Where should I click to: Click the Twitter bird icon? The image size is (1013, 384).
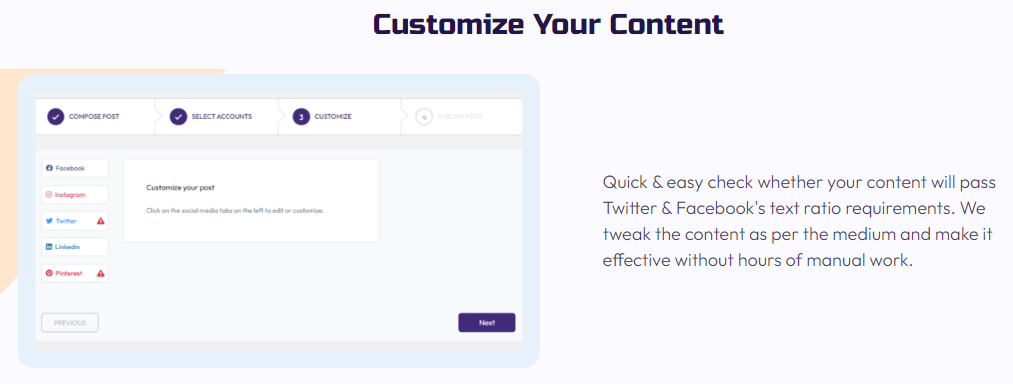pyautogui.click(x=49, y=221)
